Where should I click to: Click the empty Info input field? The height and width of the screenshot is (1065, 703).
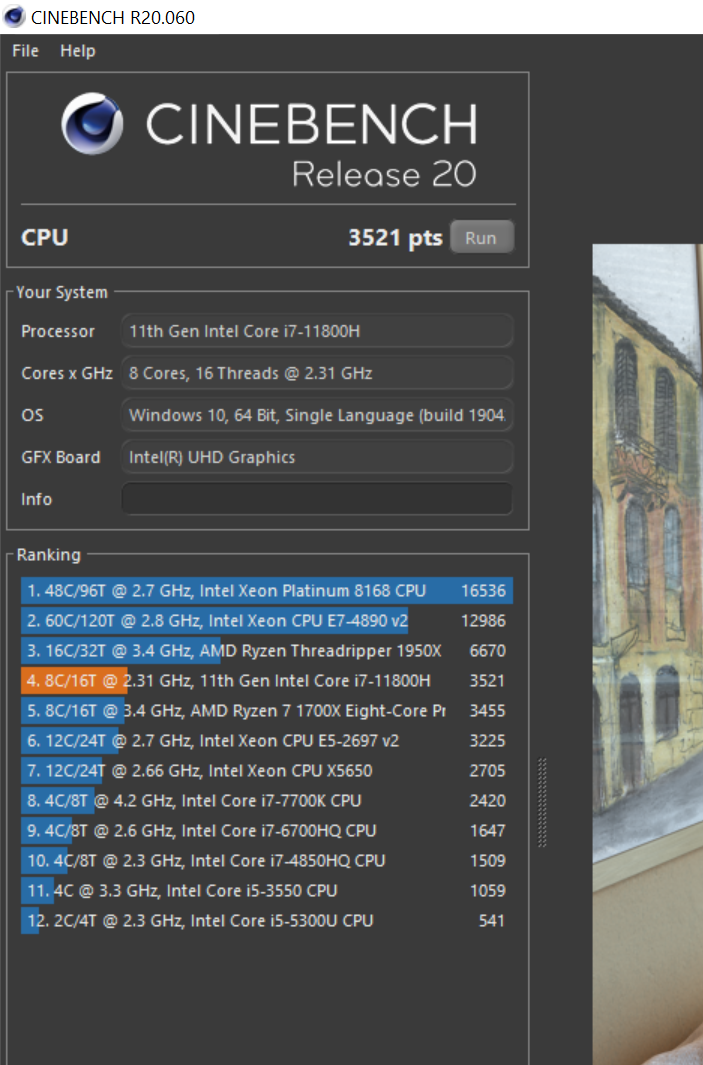tap(317, 499)
